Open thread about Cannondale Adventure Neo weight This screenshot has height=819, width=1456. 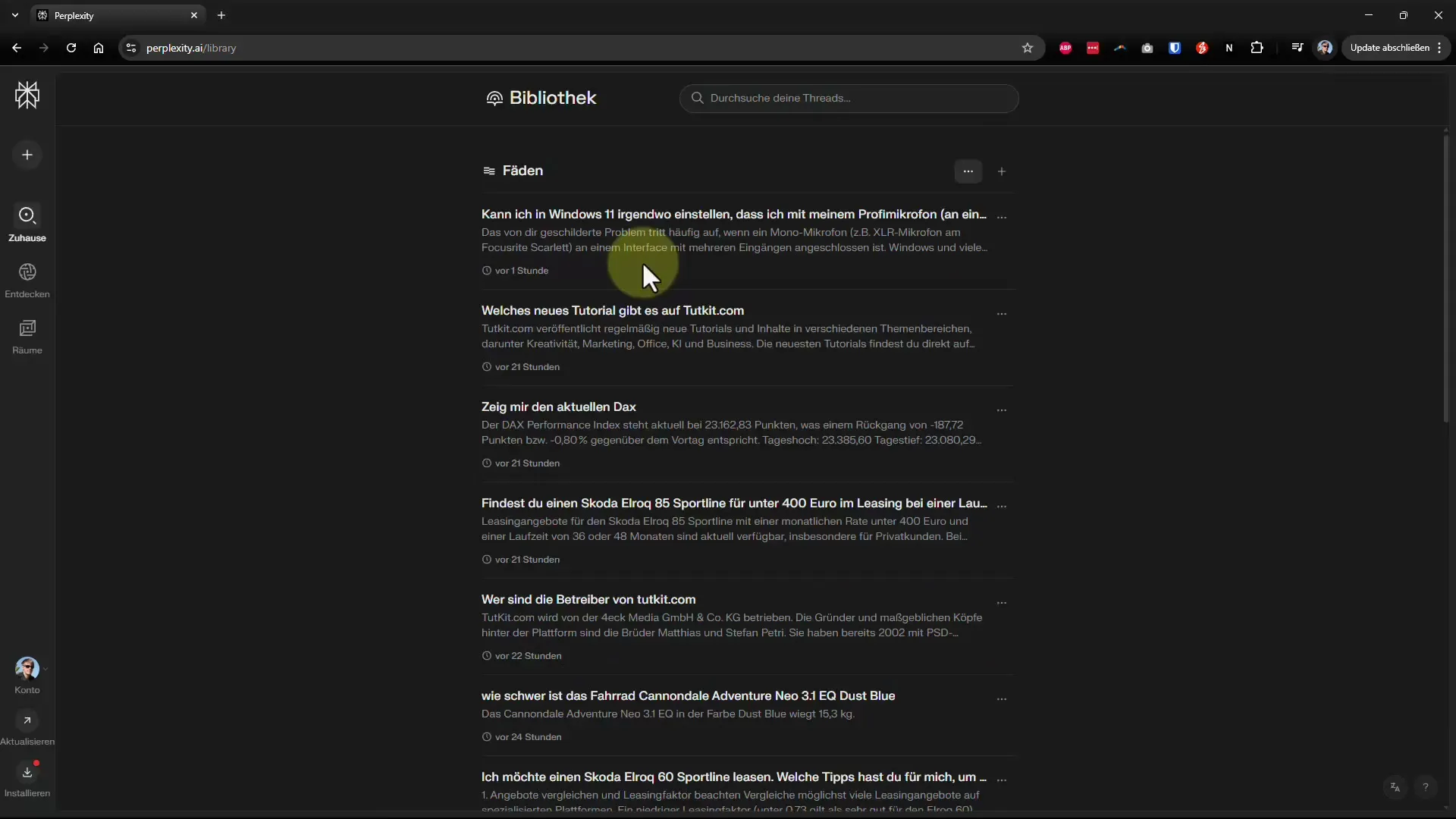(689, 696)
